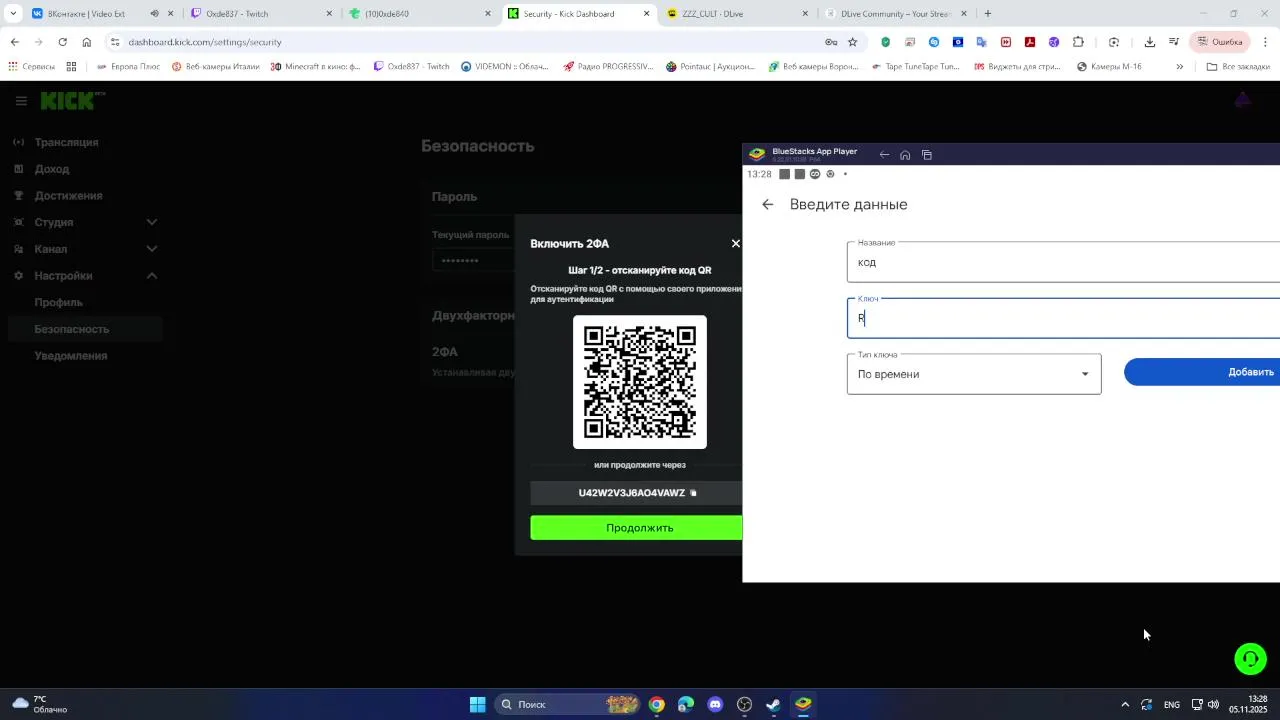1280x720 pixels.
Task: Open the Kick hamburger menu
Action: 21,101
